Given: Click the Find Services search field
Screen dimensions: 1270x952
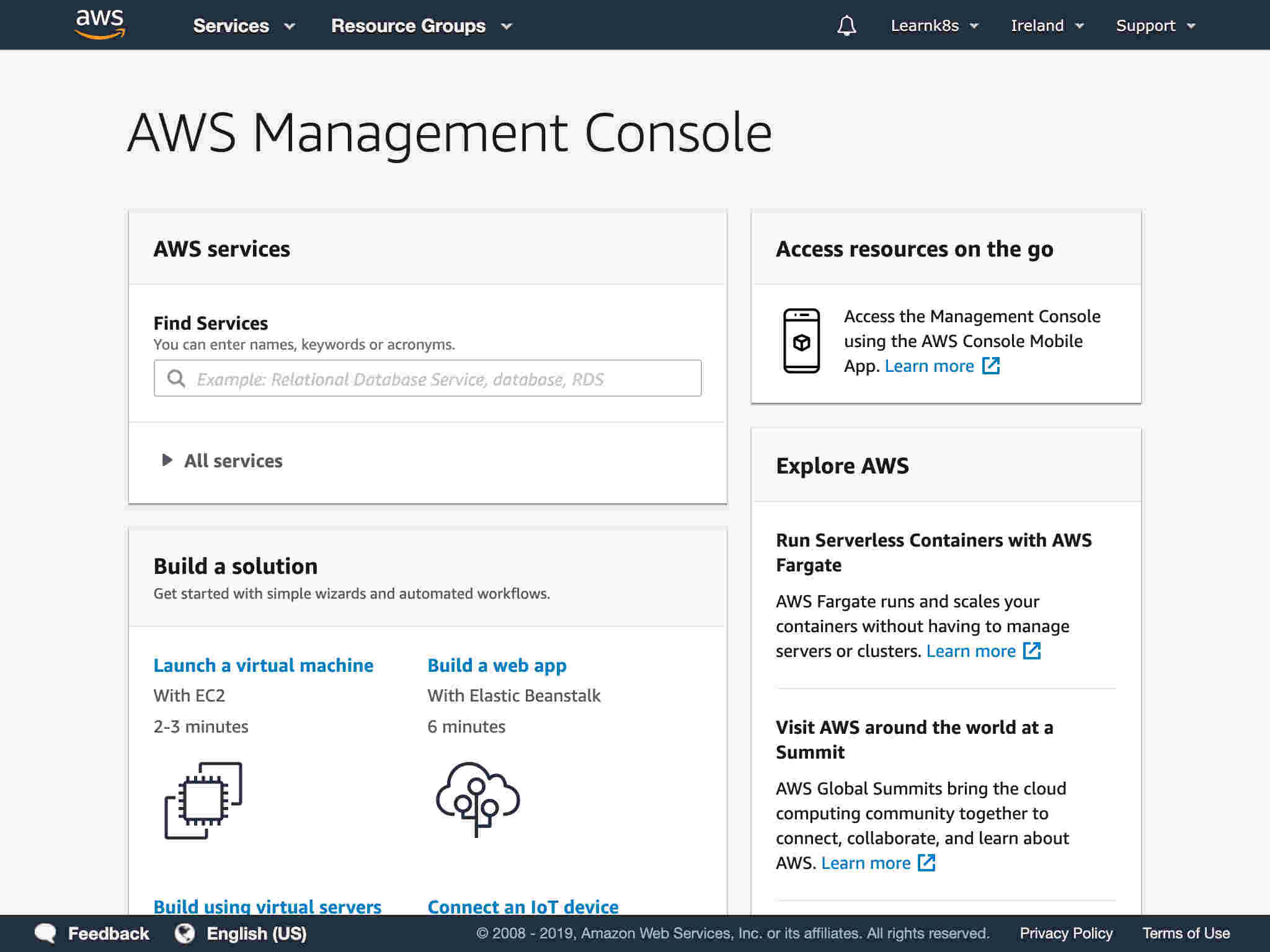Looking at the screenshot, I should point(427,378).
